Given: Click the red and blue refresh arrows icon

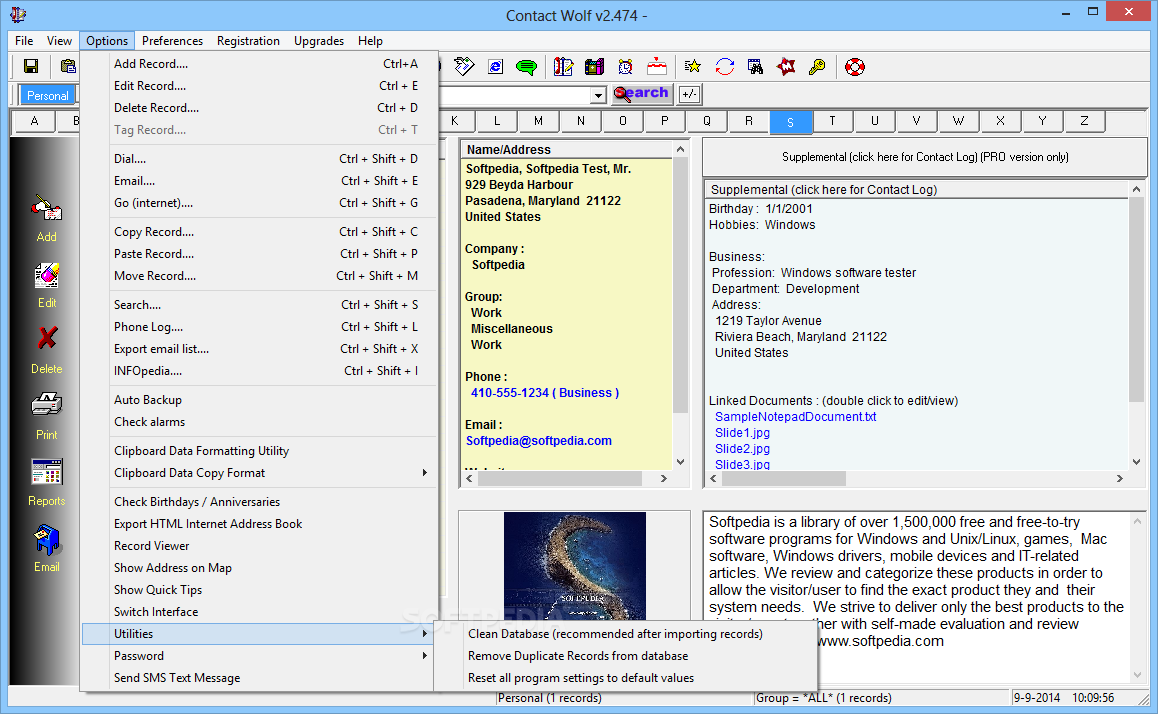Looking at the screenshot, I should click(724, 66).
